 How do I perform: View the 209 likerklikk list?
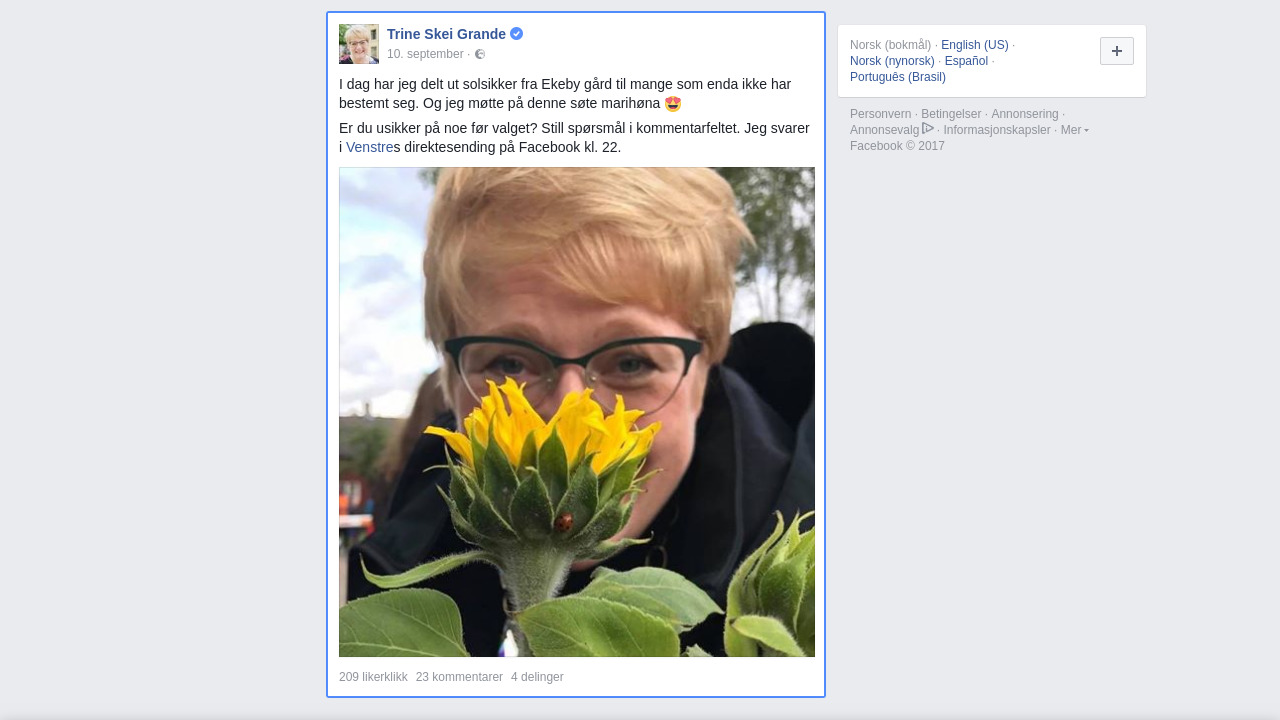(373, 677)
